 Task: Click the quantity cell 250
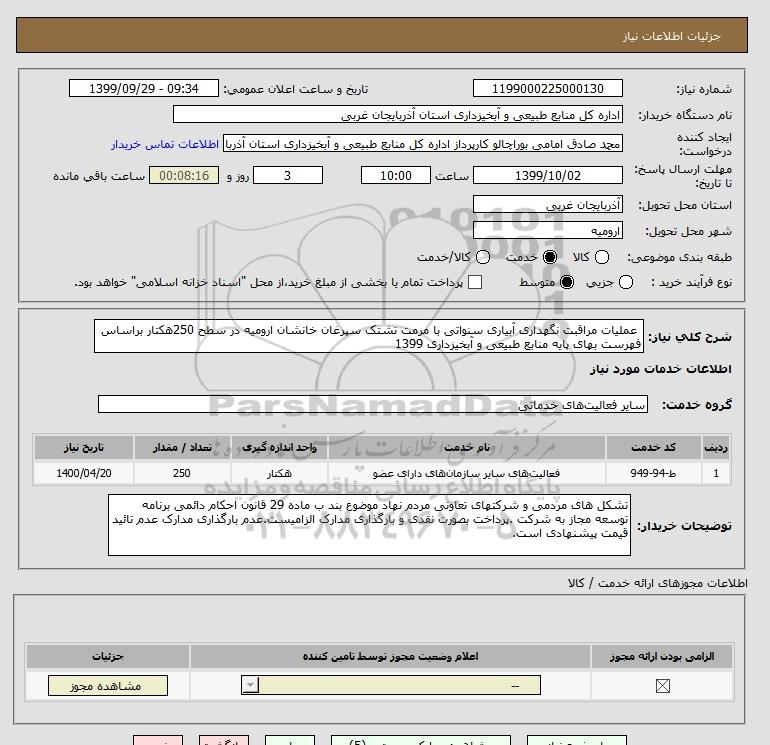click(x=182, y=473)
